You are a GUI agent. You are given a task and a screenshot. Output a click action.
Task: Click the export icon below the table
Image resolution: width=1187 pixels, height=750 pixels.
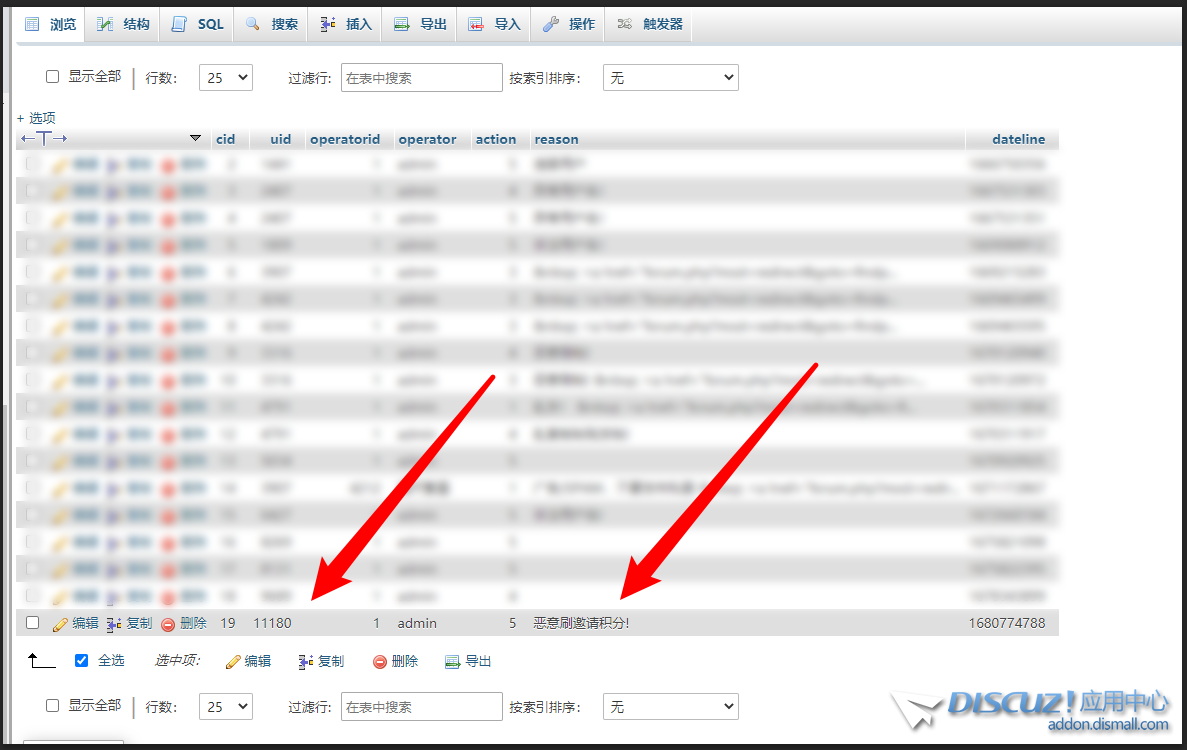click(452, 662)
